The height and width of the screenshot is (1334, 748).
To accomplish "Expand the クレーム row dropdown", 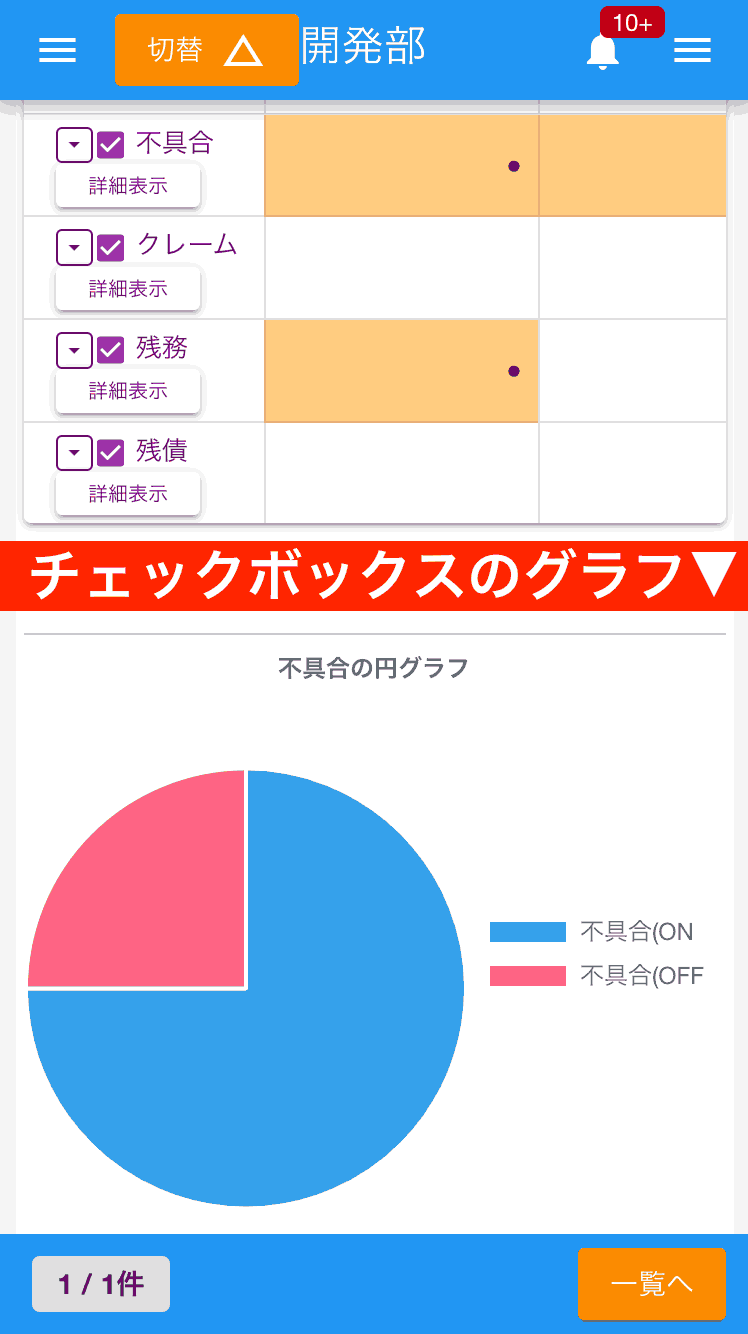I will 73,247.
